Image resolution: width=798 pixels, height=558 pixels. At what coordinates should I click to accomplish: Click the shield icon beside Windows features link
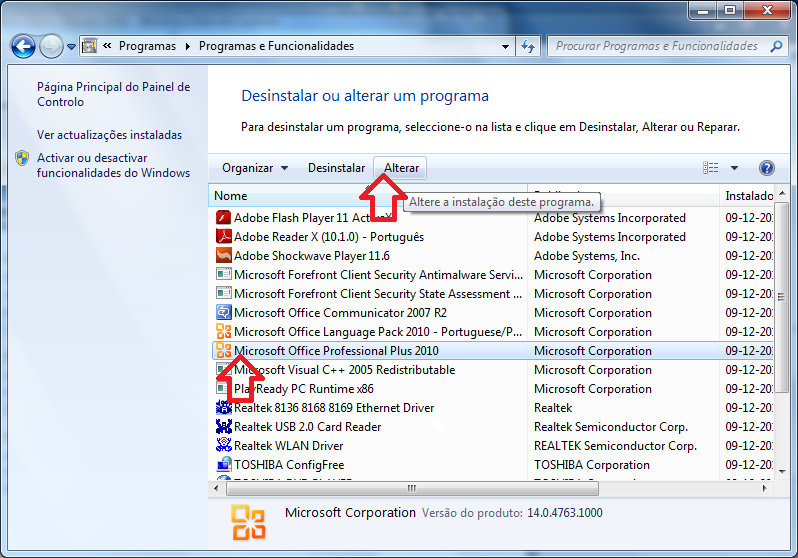[22, 158]
